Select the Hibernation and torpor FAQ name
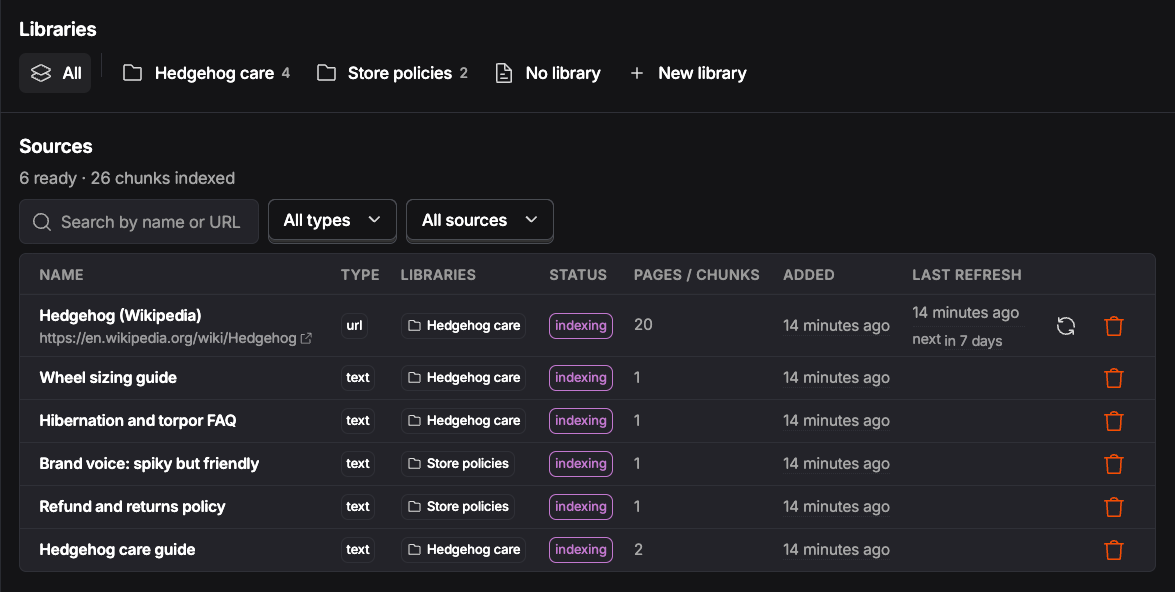This screenshot has width=1175, height=592. coord(138,421)
